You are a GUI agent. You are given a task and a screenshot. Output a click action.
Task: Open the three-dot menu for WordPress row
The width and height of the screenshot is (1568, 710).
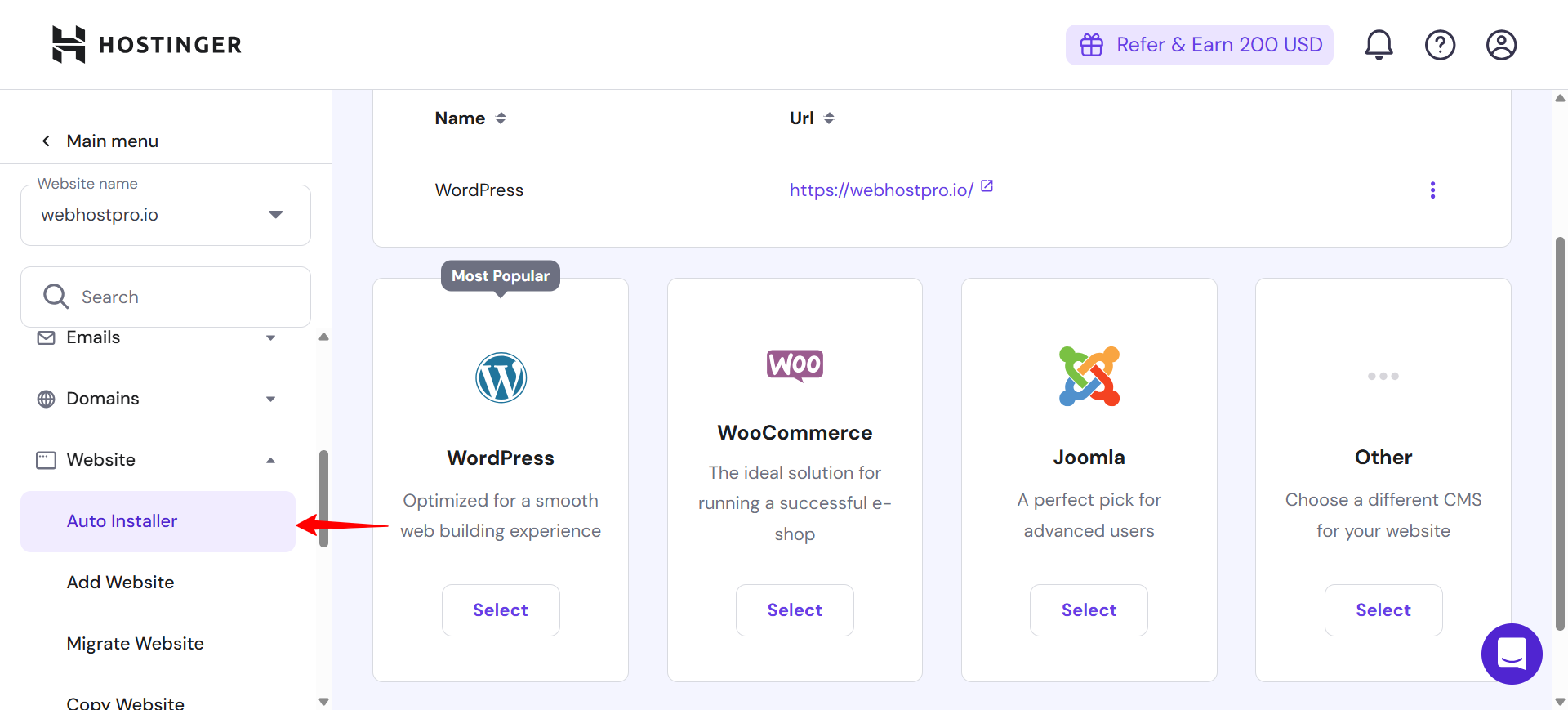(1432, 190)
